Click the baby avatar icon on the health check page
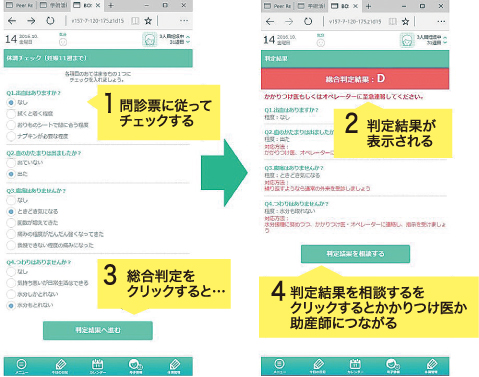The width and height of the screenshot is (479, 377). 149,39
